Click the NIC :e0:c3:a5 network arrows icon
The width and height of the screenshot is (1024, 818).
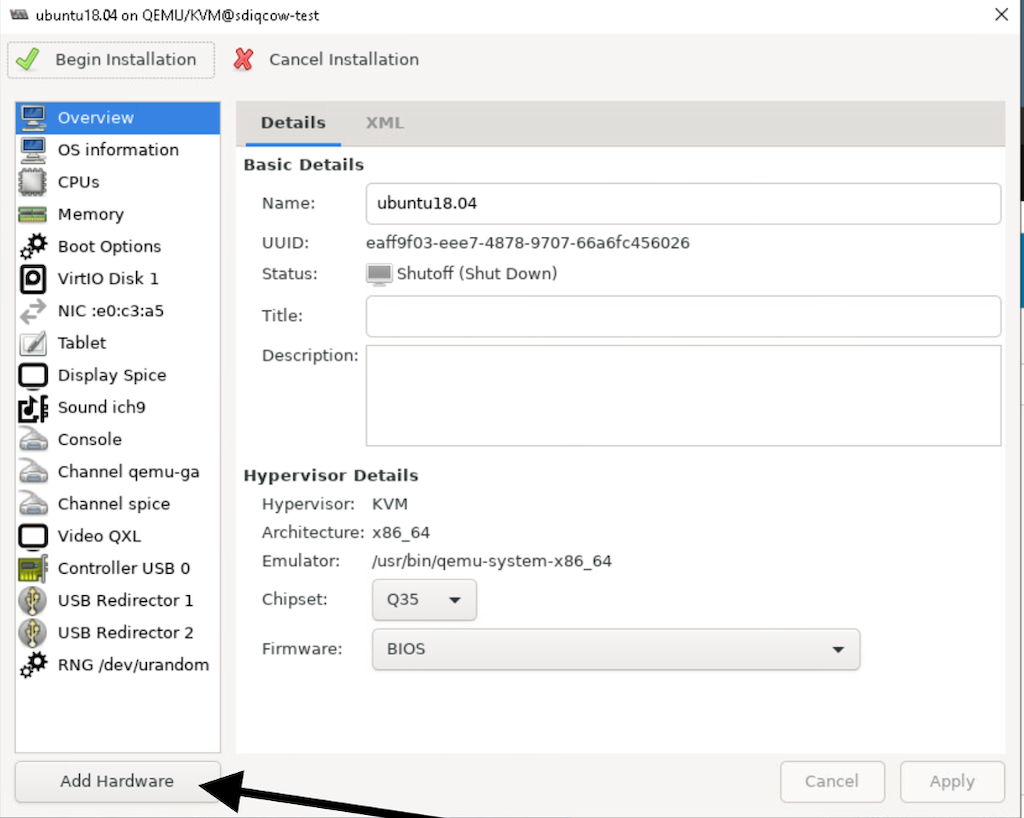pos(33,311)
